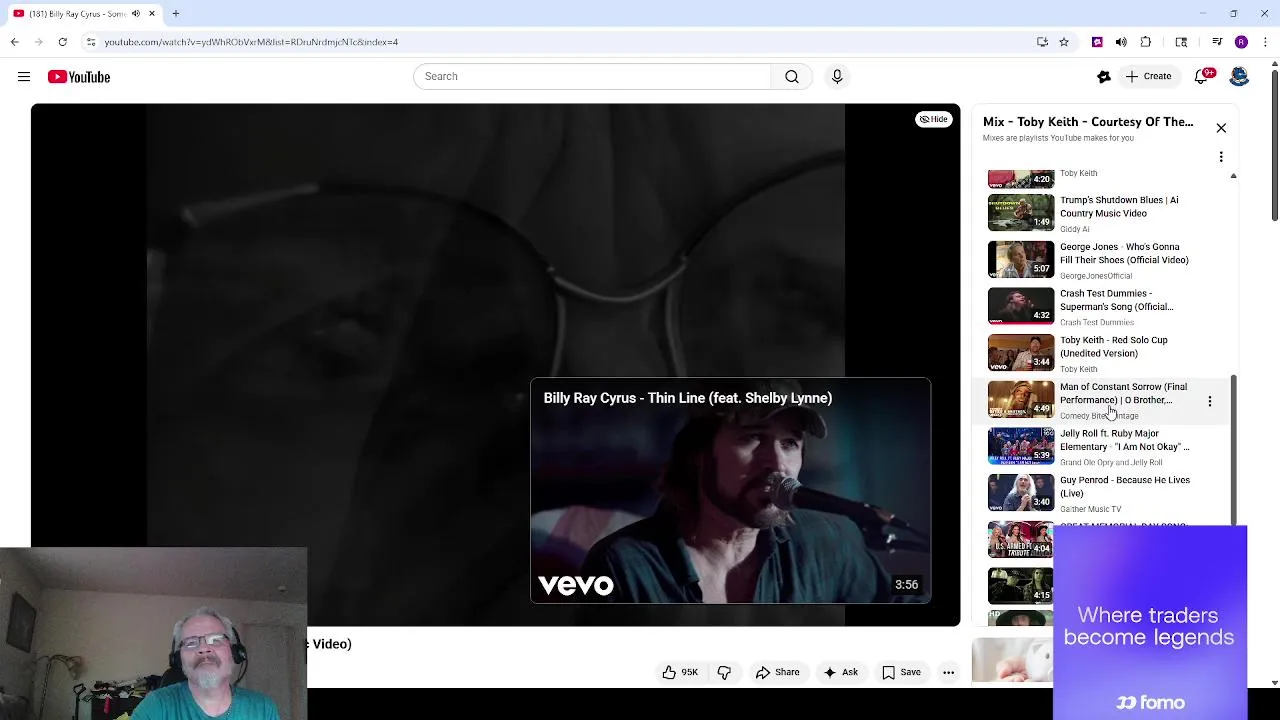Image resolution: width=1280 pixels, height=720 pixels.
Task: Bookmark this page with the star icon
Action: pyautogui.click(x=1064, y=42)
